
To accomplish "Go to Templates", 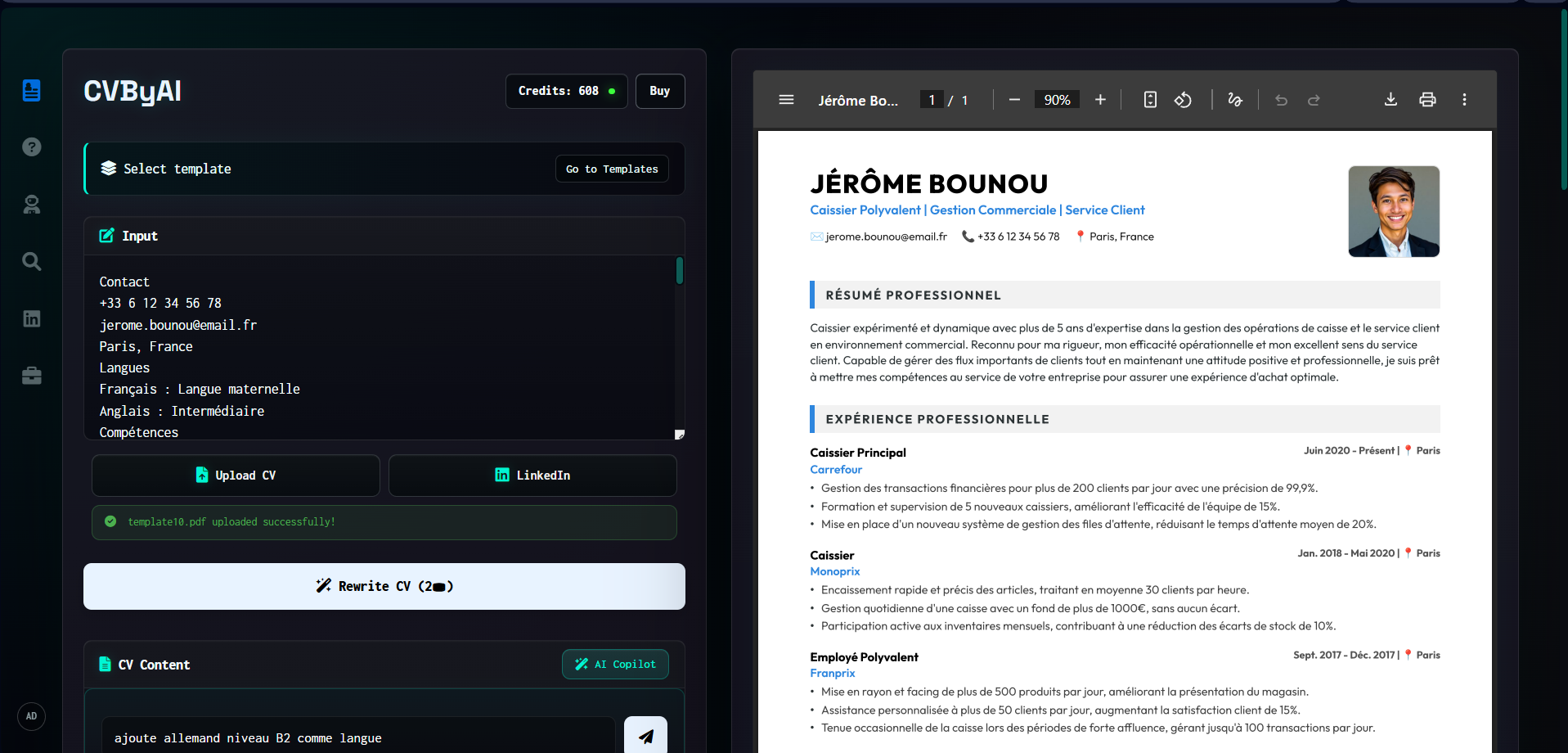I will coord(612,169).
